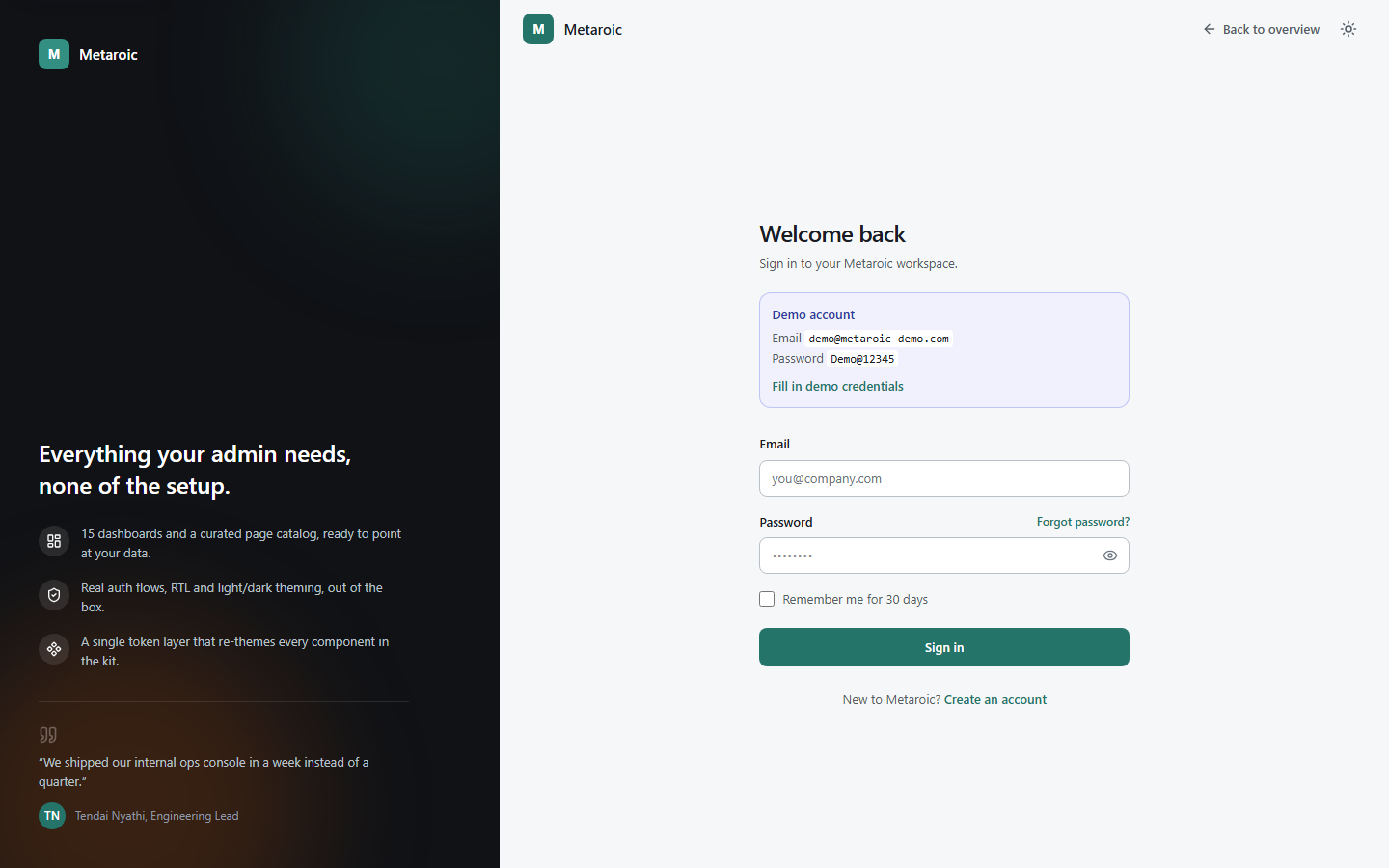Click the "Everything your admin needs" headline

[x=195, y=470]
